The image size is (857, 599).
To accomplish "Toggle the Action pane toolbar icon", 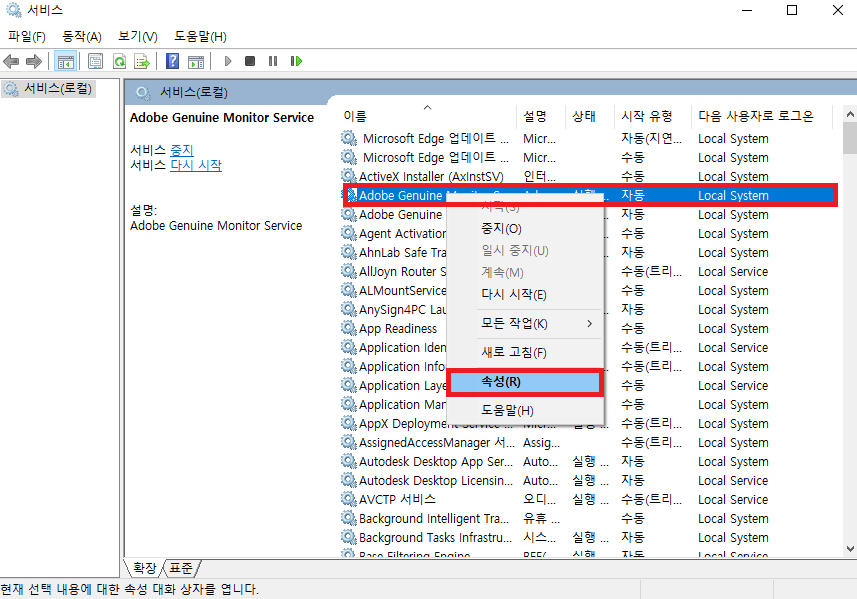I will 196,61.
